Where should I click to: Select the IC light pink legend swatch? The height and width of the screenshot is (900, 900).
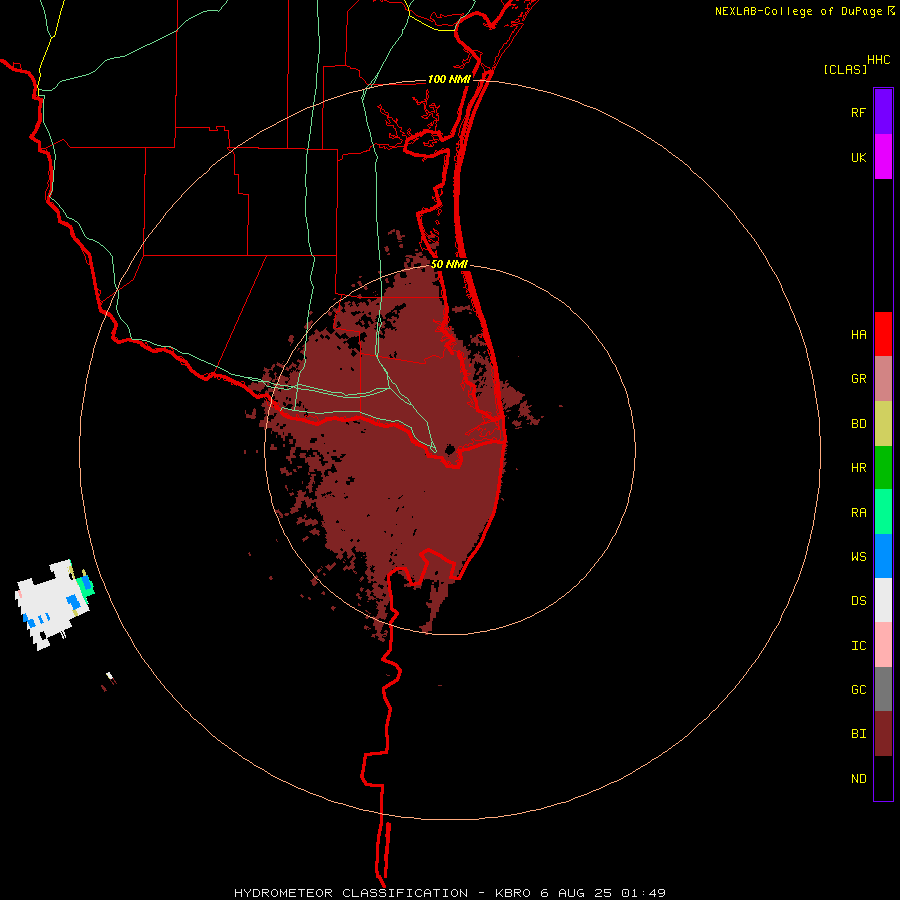click(883, 645)
